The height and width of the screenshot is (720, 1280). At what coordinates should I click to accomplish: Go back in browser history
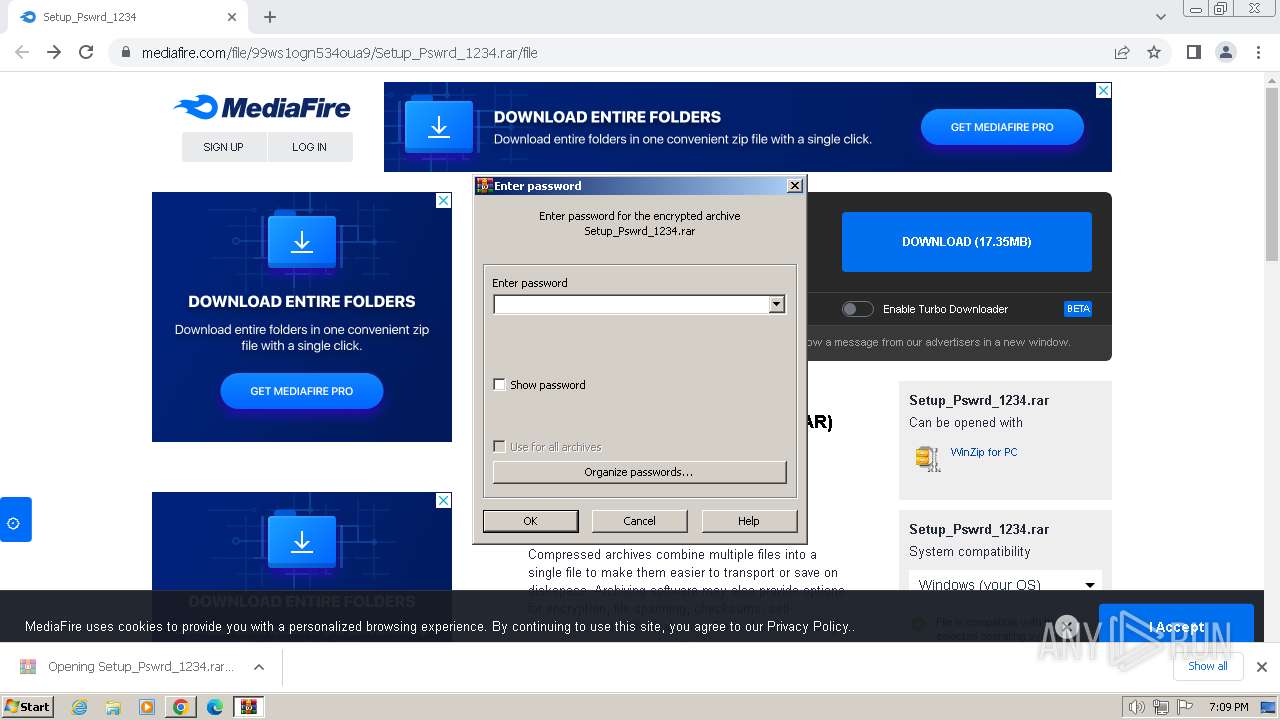tap(22, 52)
